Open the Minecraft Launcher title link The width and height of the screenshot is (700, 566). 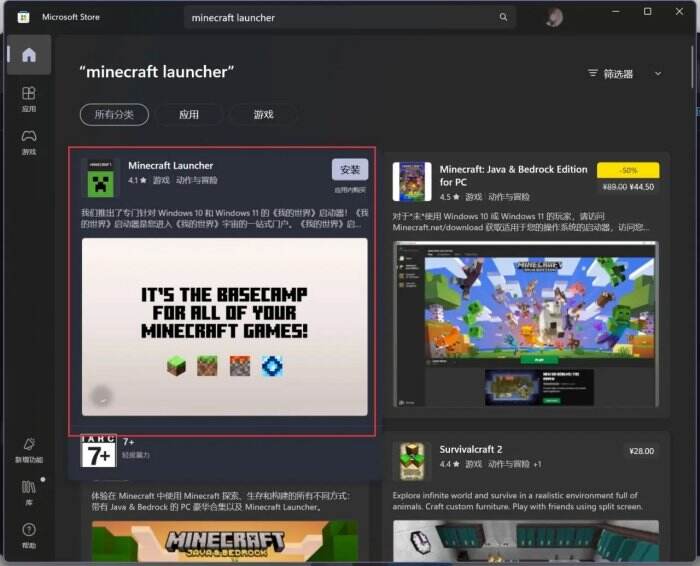coord(171,166)
